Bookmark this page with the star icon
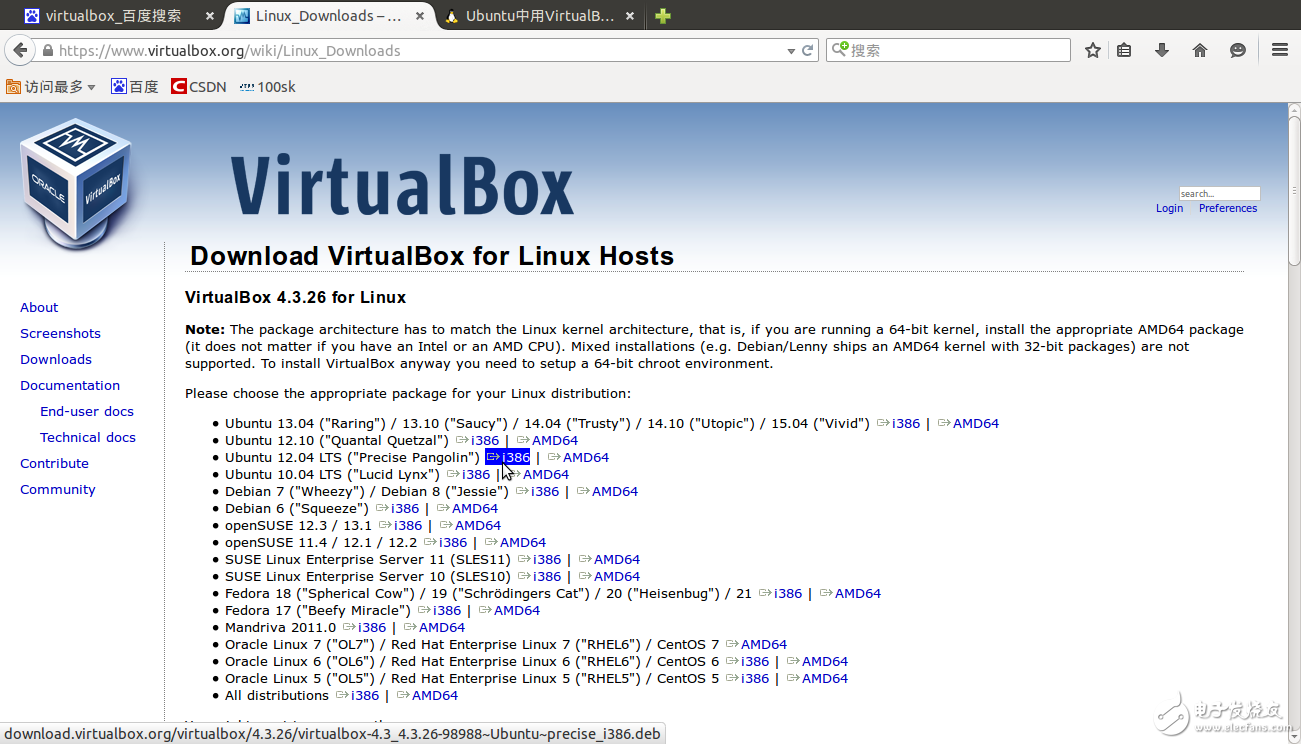 point(1093,50)
